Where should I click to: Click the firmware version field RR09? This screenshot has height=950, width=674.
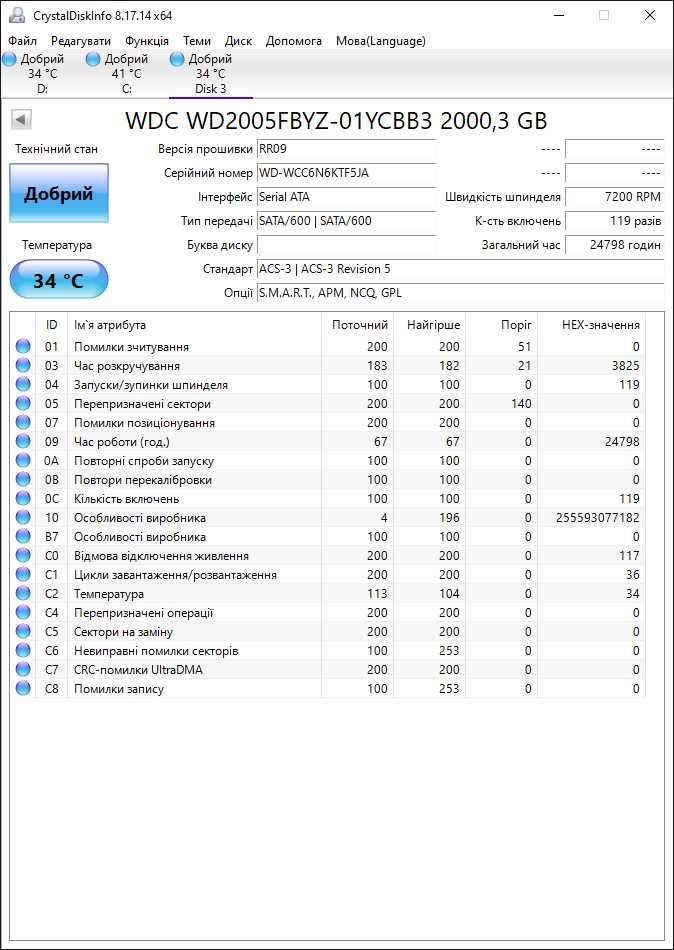click(347, 149)
